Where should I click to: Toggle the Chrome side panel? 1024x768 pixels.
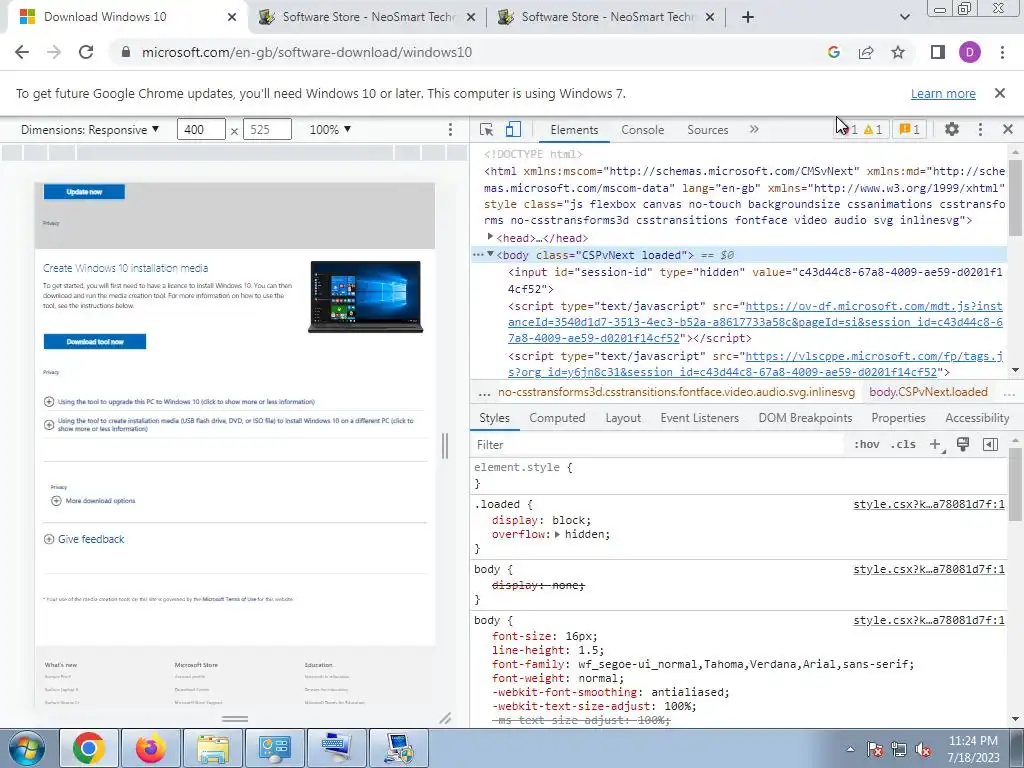click(938, 52)
